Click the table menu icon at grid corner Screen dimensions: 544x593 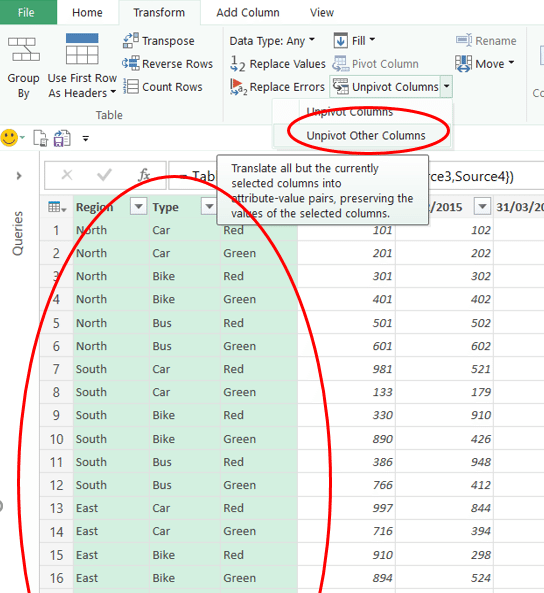[57, 207]
